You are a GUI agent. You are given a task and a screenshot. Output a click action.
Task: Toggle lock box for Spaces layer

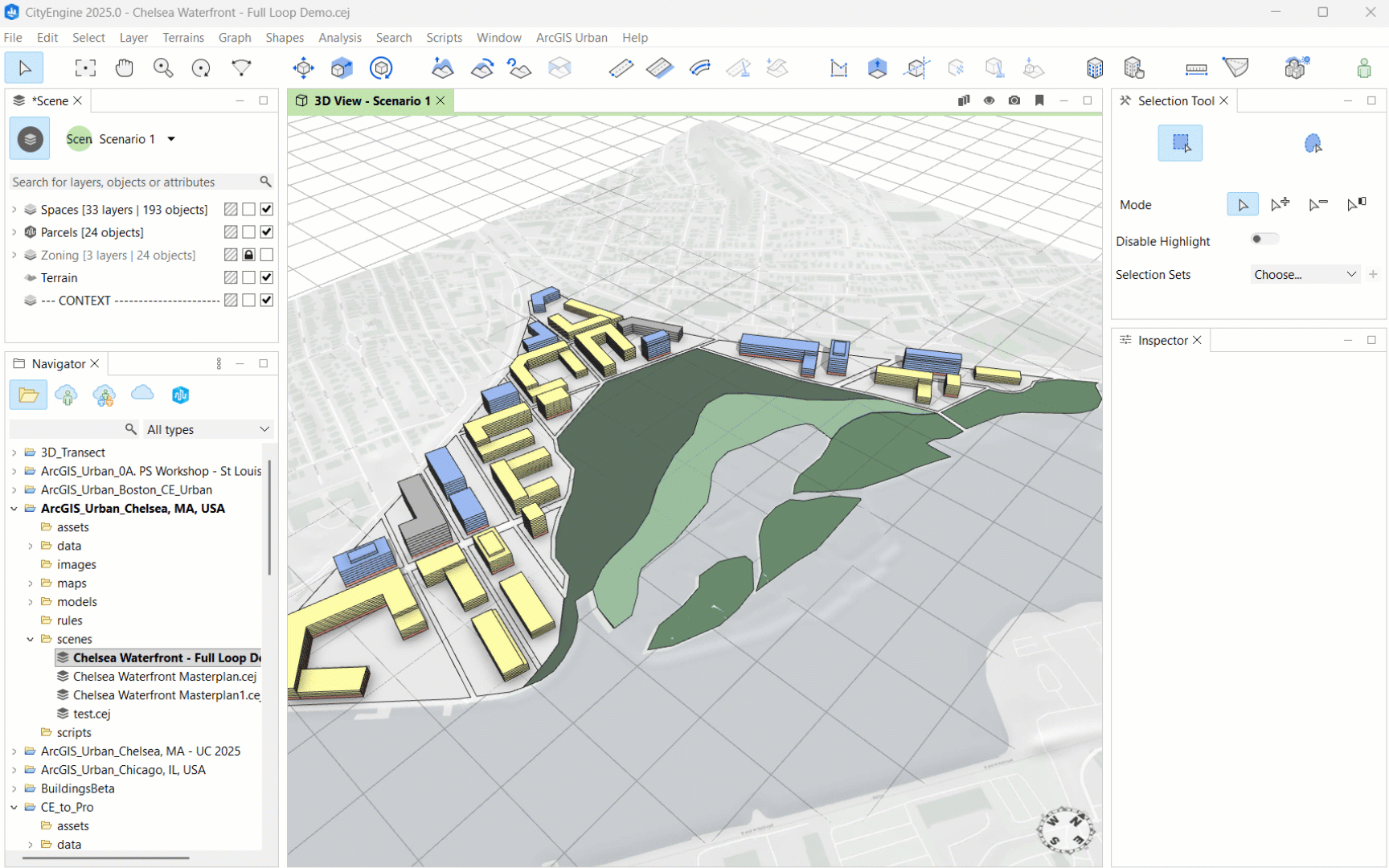(249, 209)
